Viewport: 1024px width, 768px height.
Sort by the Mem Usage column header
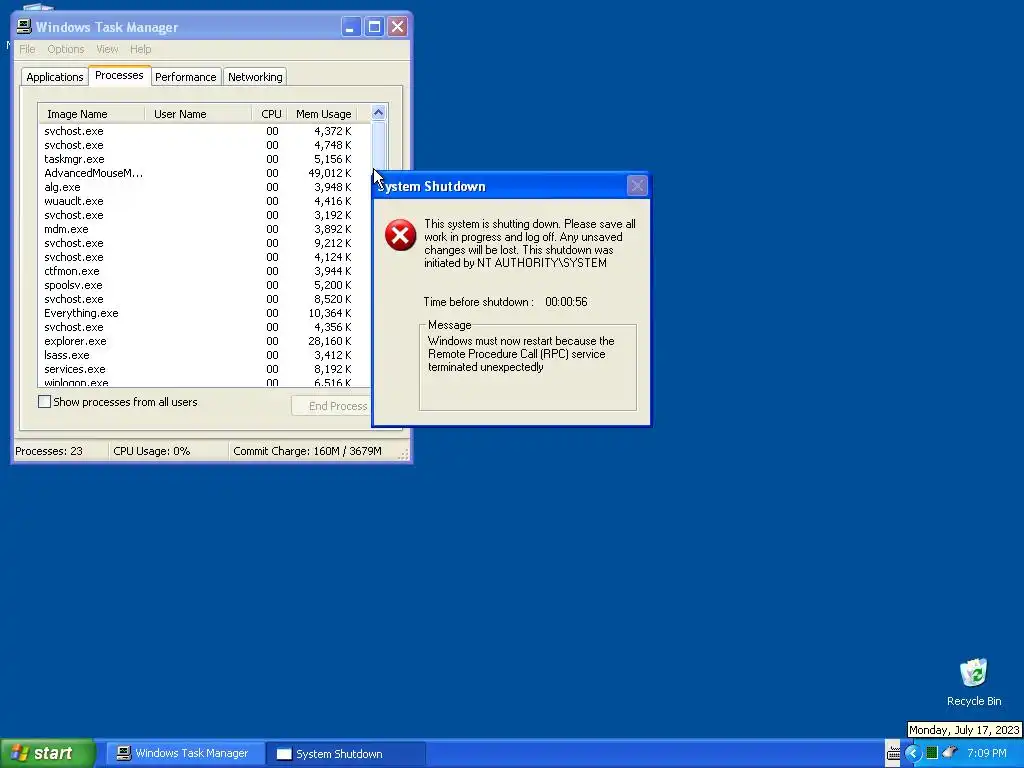322,114
